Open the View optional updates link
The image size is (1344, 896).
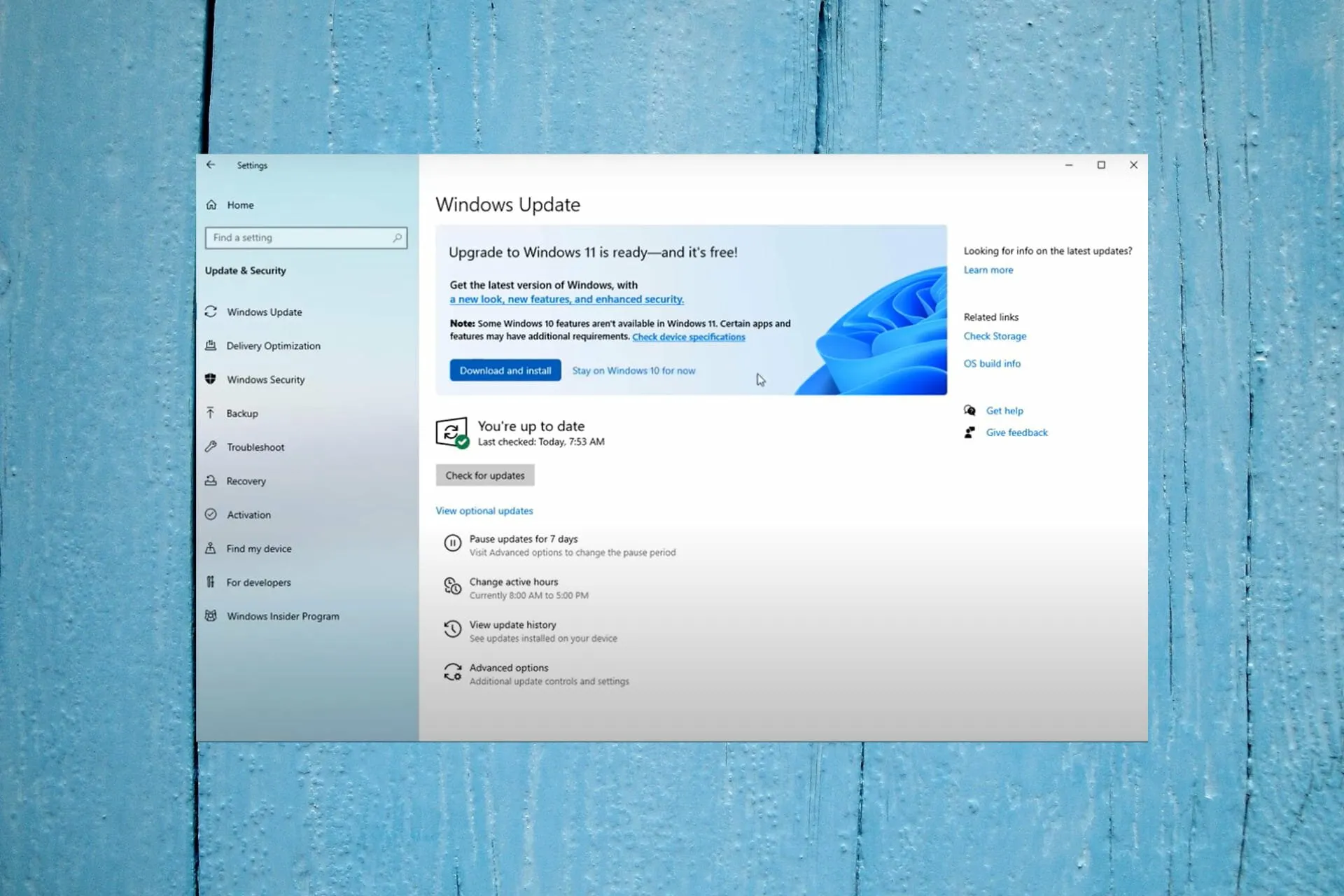pos(484,511)
